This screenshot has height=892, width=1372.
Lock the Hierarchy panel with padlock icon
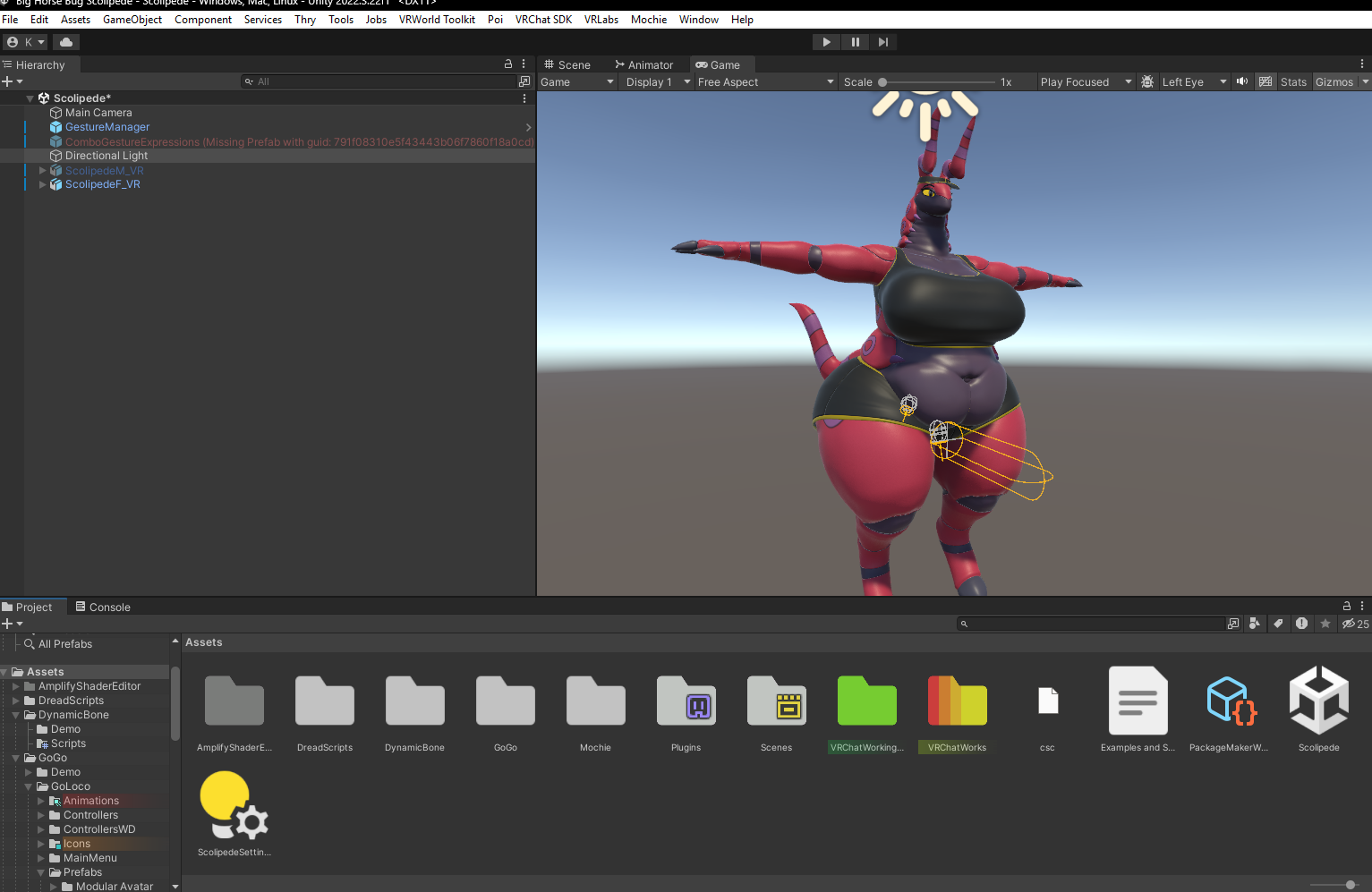(508, 64)
